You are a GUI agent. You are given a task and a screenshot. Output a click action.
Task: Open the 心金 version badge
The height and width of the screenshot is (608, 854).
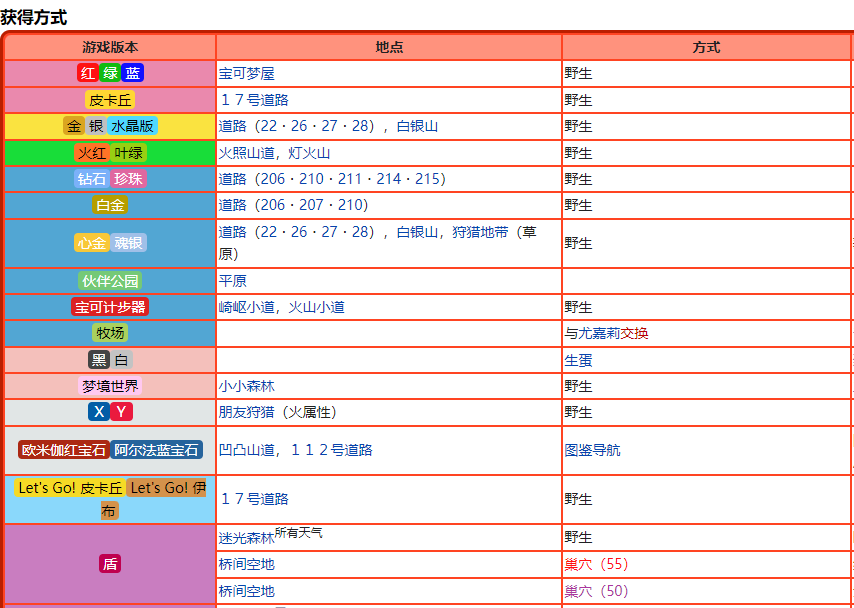(x=92, y=243)
